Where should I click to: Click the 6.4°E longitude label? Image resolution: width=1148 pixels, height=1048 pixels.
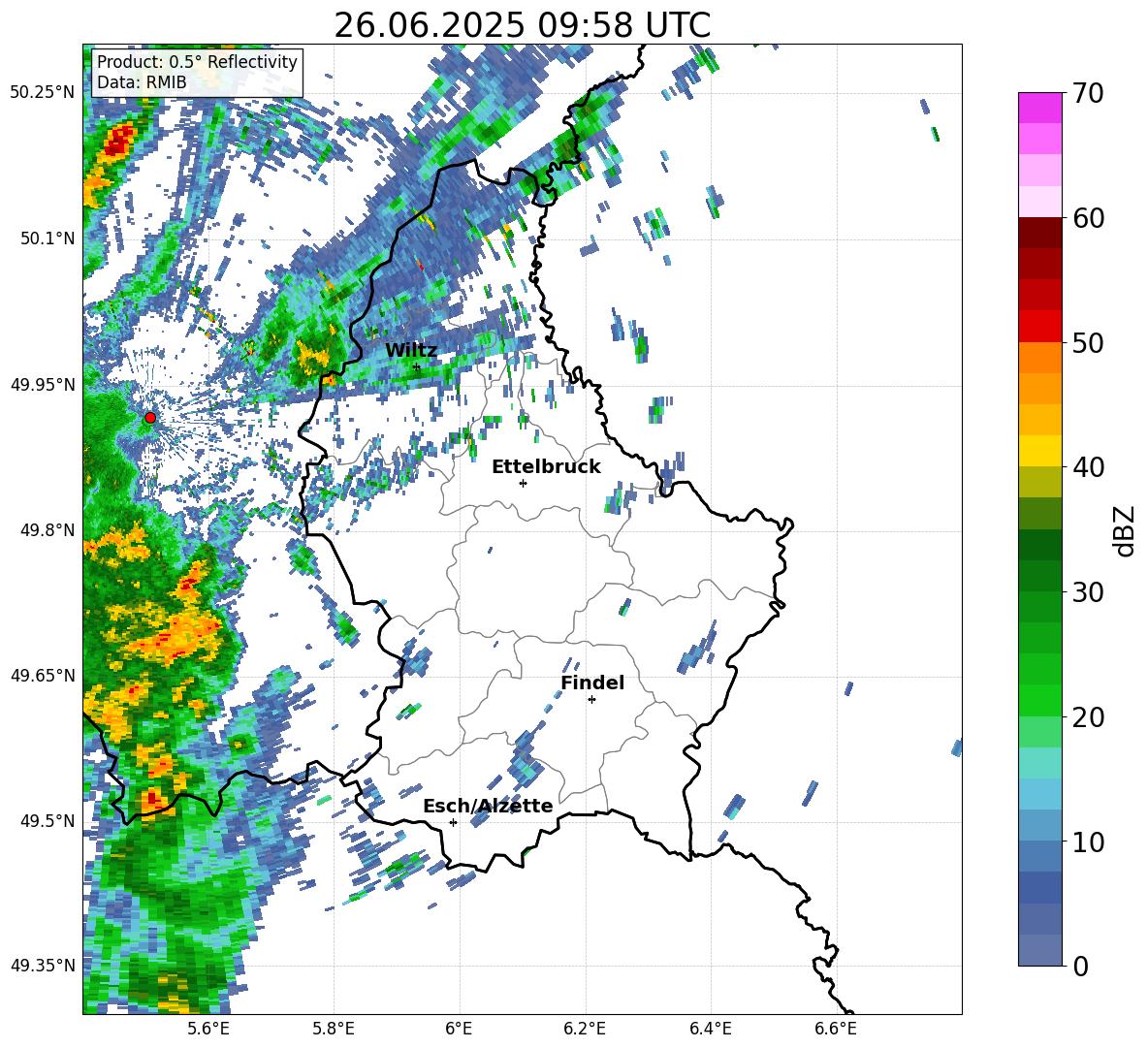[710, 1029]
